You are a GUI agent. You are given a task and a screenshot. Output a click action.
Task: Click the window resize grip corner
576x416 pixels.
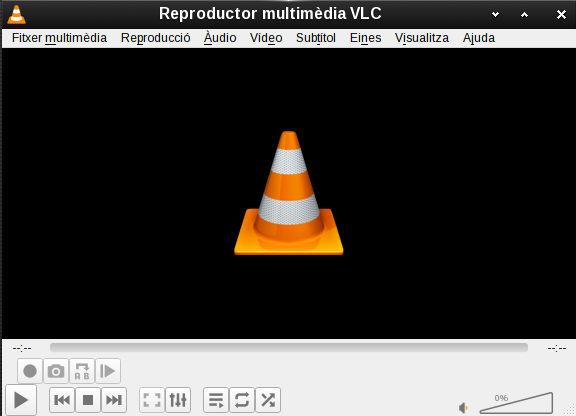(570, 410)
